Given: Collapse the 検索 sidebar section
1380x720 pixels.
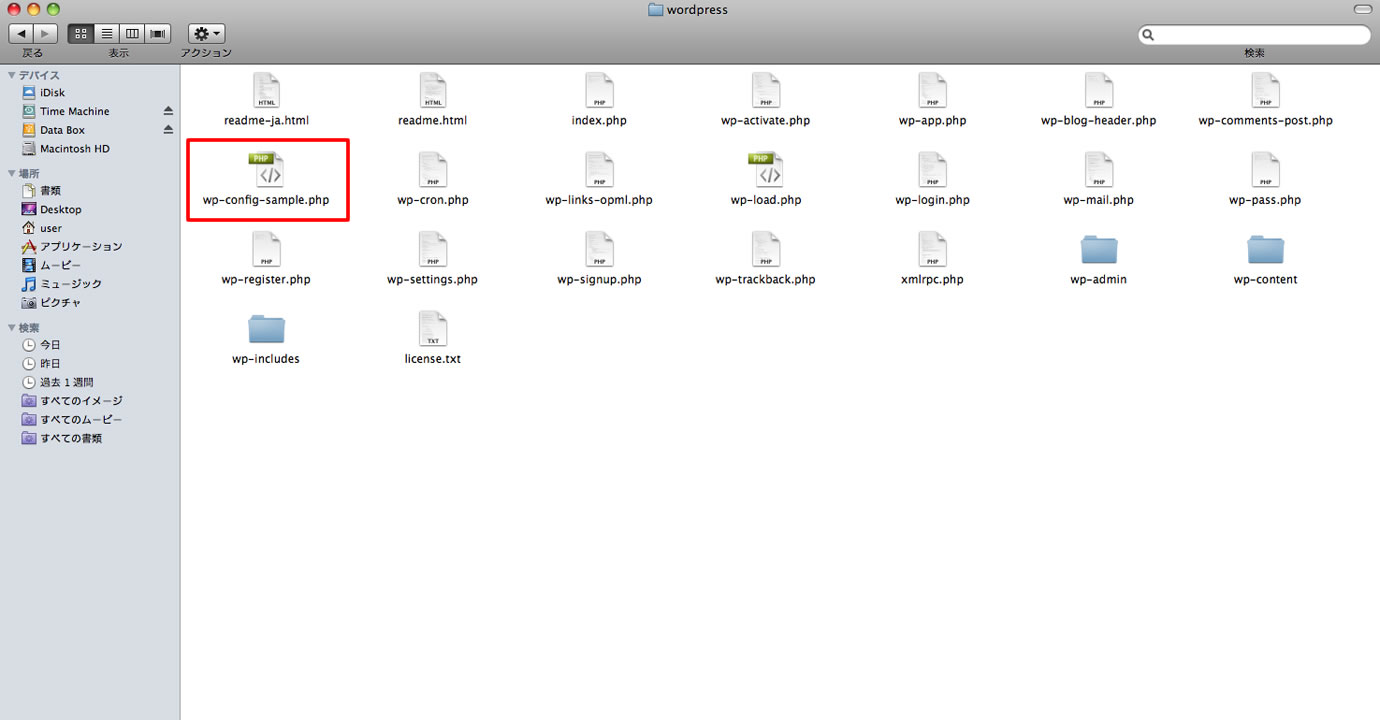Looking at the screenshot, I should [x=12, y=328].
